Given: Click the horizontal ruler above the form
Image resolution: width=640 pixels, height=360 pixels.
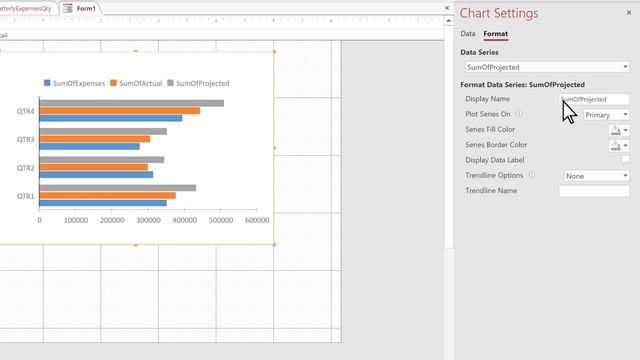Looking at the screenshot, I should (x=222, y=20).
